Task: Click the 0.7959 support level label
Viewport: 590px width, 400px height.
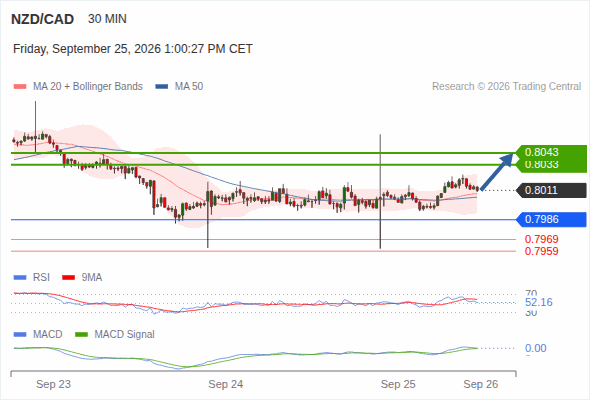Action: click(x=541, y=251)
